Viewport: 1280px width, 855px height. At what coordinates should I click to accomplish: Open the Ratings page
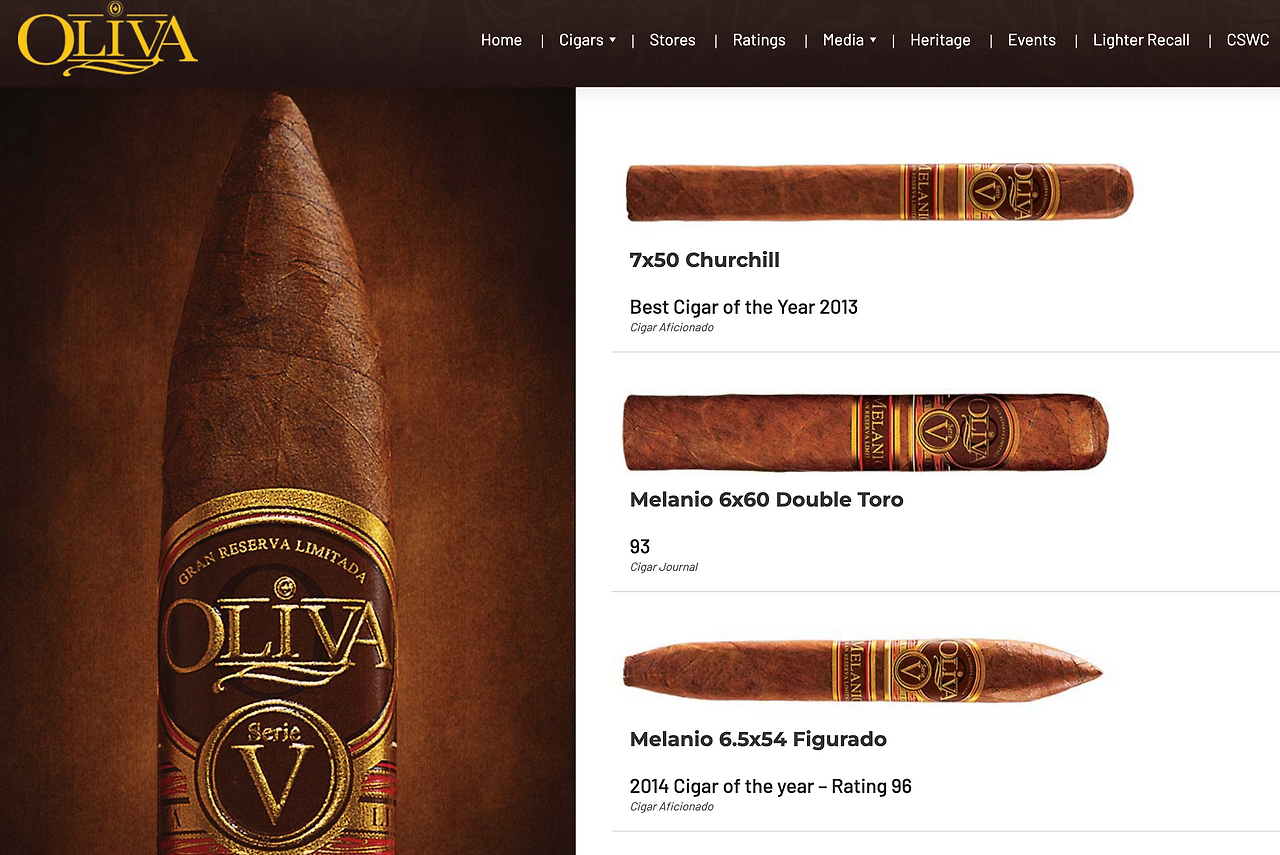[759, 40]
